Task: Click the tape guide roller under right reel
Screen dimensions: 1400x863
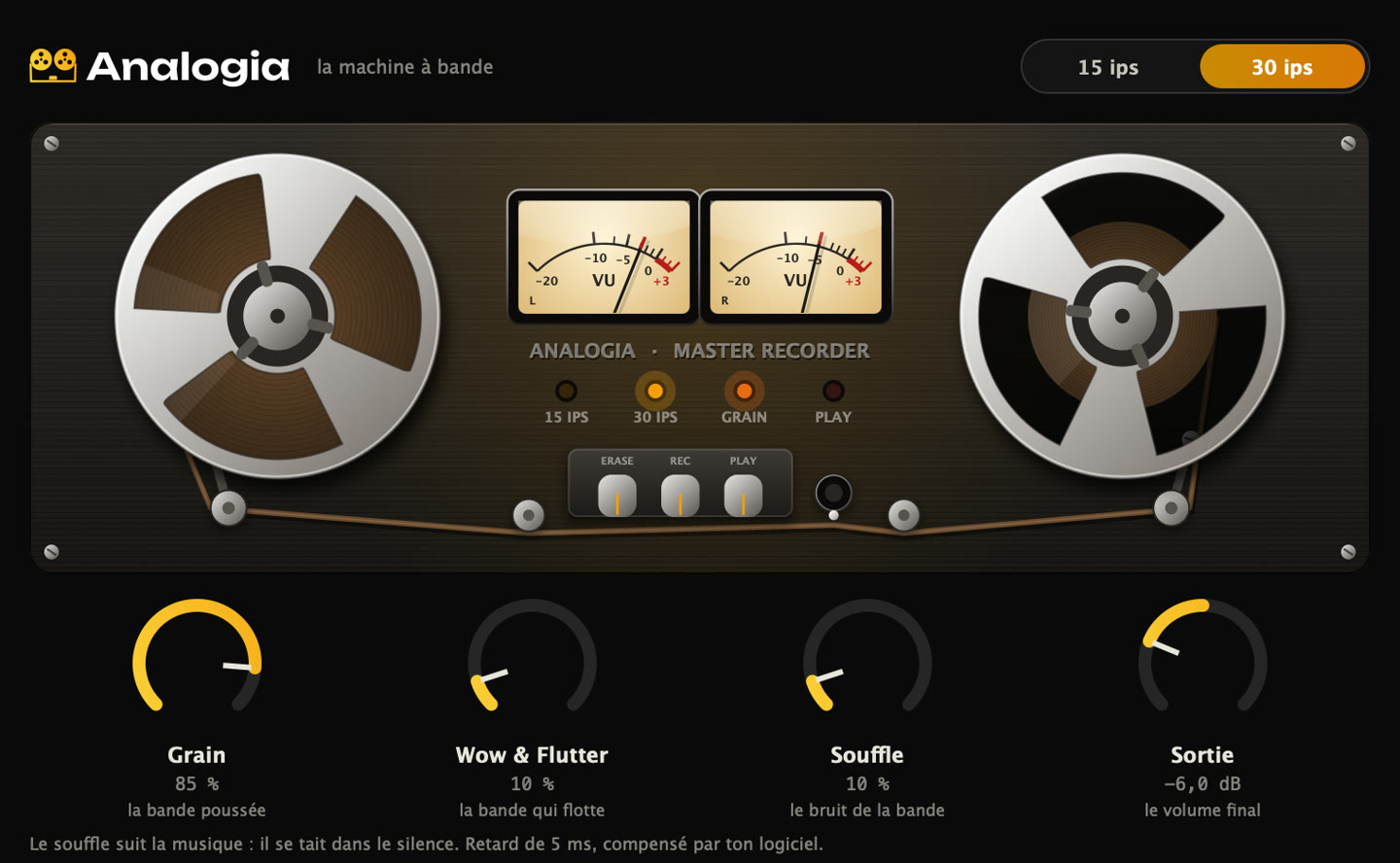Action: click(1171, 507)
